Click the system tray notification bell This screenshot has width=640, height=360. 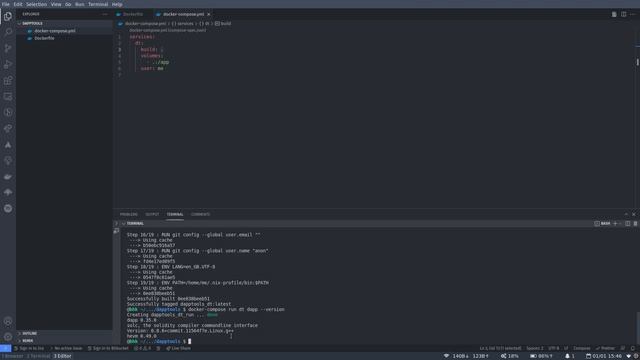[569, 356]
